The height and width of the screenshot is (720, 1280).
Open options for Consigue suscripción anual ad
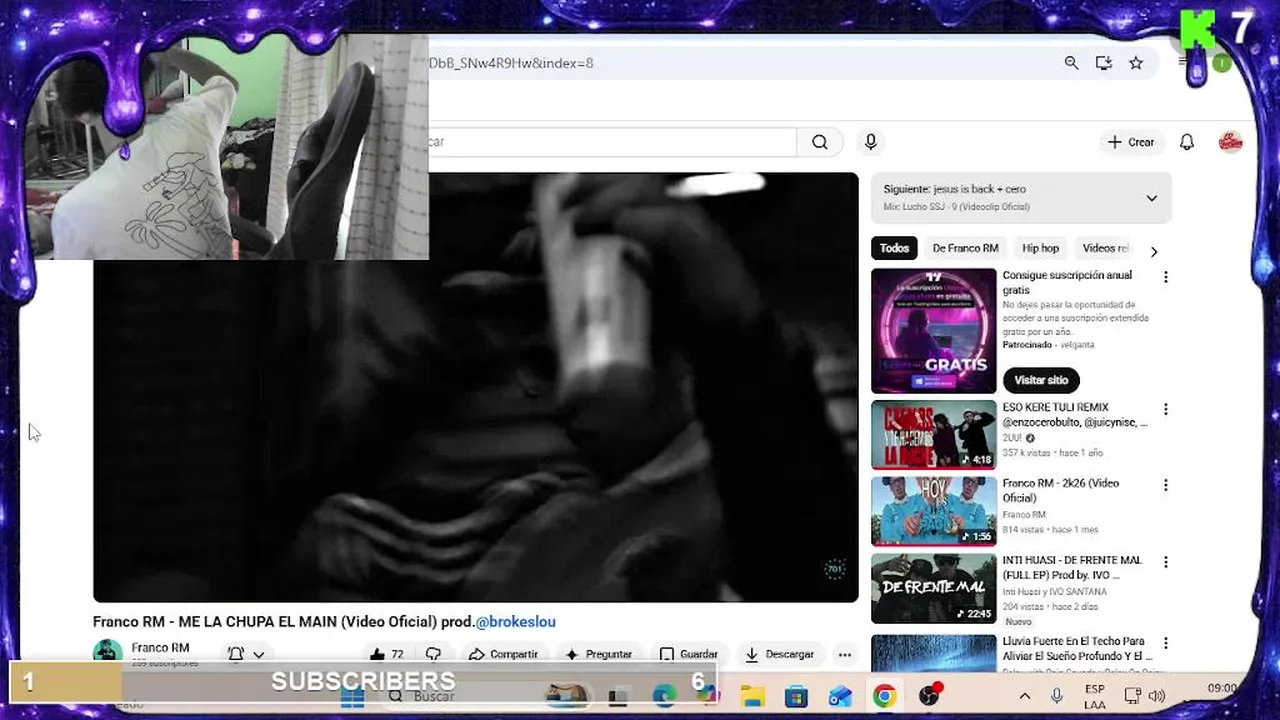point(1165,277)
